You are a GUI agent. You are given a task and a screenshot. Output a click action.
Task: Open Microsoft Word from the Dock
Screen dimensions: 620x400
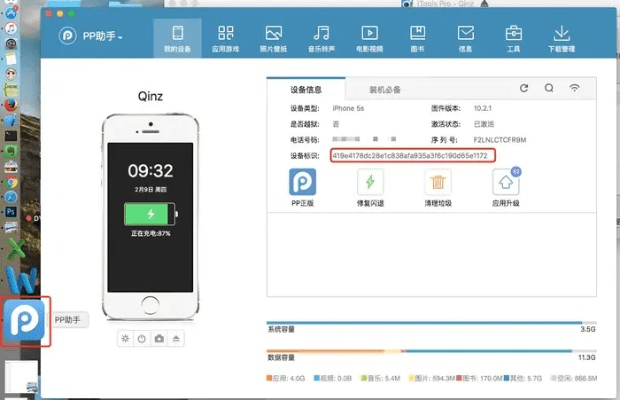point(22,280)
